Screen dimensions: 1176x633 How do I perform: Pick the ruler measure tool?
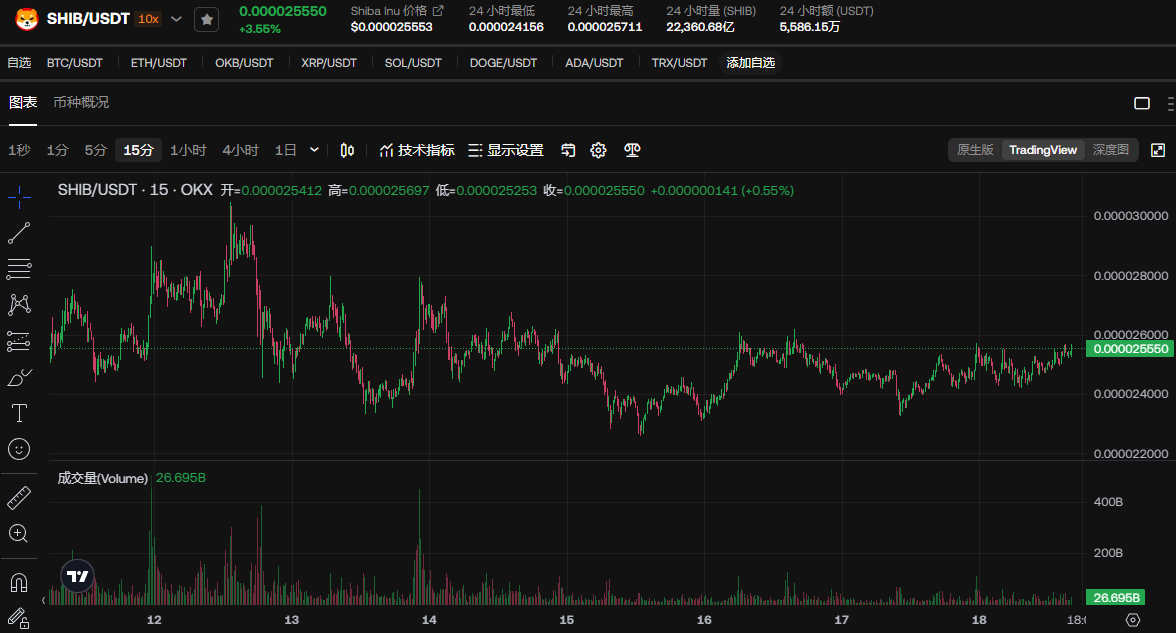[x=19, y=497]
